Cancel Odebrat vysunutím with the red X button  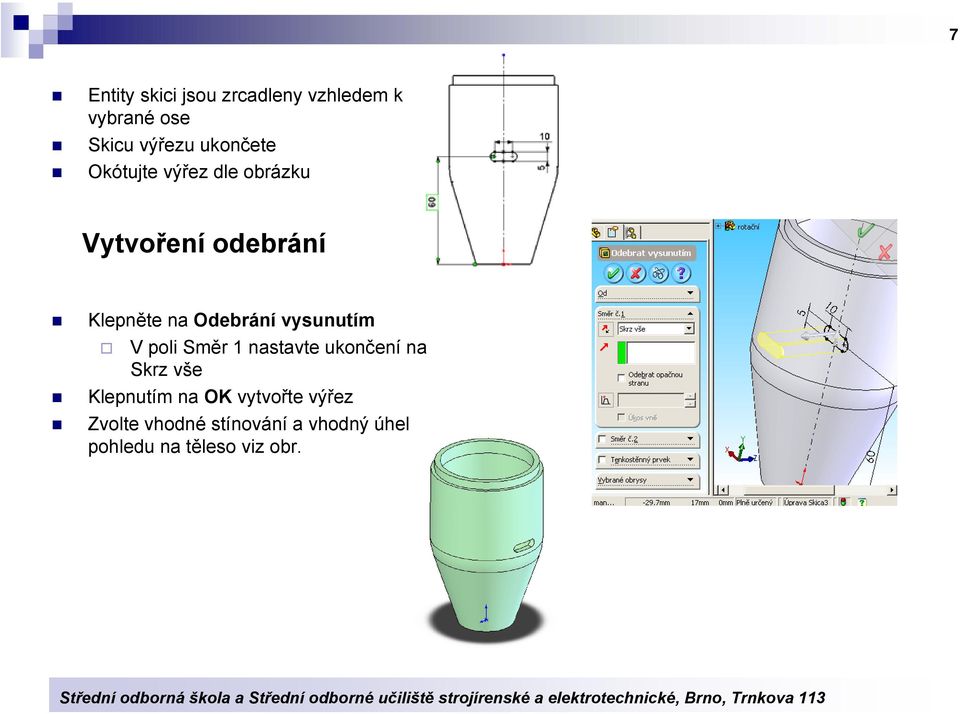tap(636, 273)
